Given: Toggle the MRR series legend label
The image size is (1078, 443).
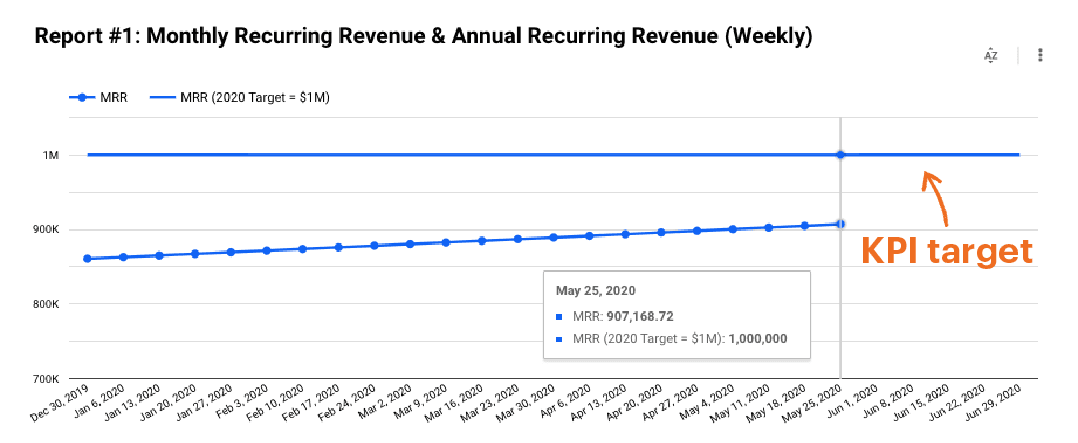Looking at the screenshot, I should pos(114,98).
